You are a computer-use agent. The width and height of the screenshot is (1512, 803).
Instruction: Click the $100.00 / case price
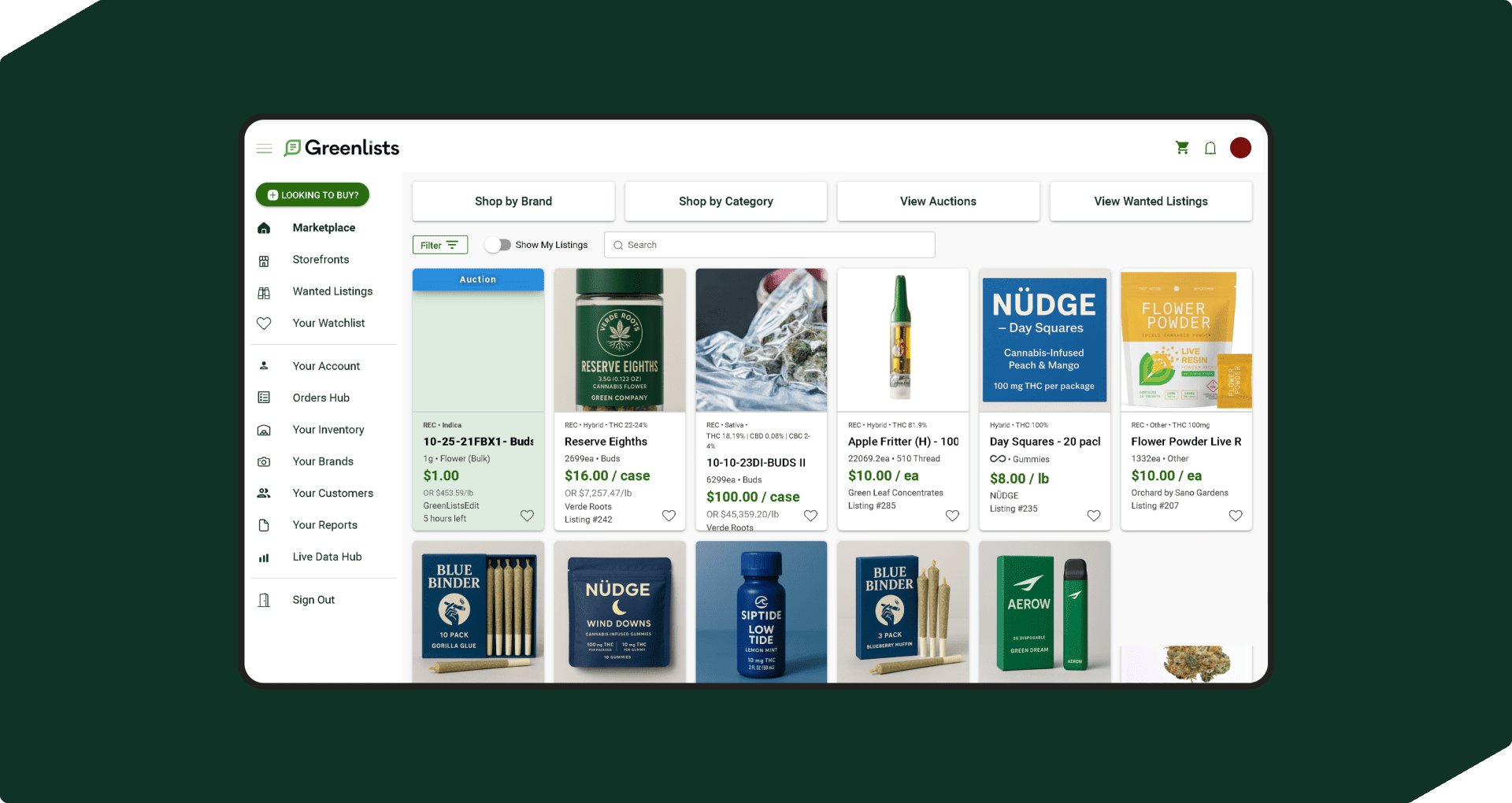pyautogui.click(x=753, y=497)
